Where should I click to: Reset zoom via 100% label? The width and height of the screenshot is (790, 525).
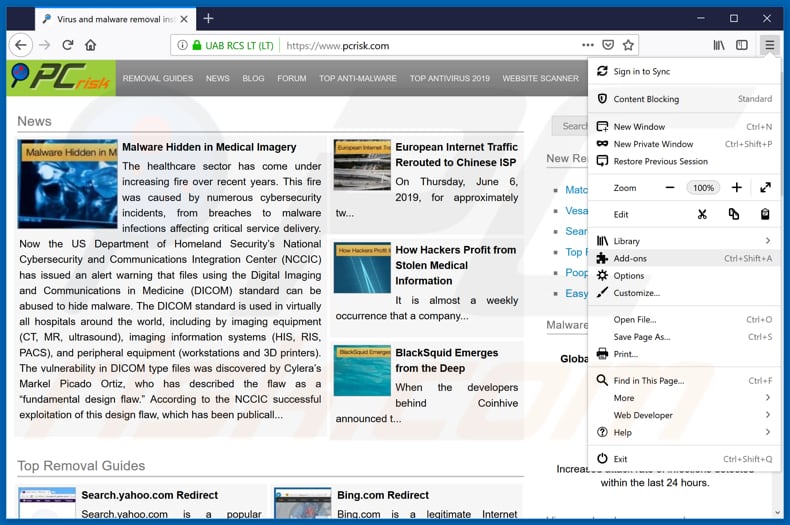coord(703,187)
